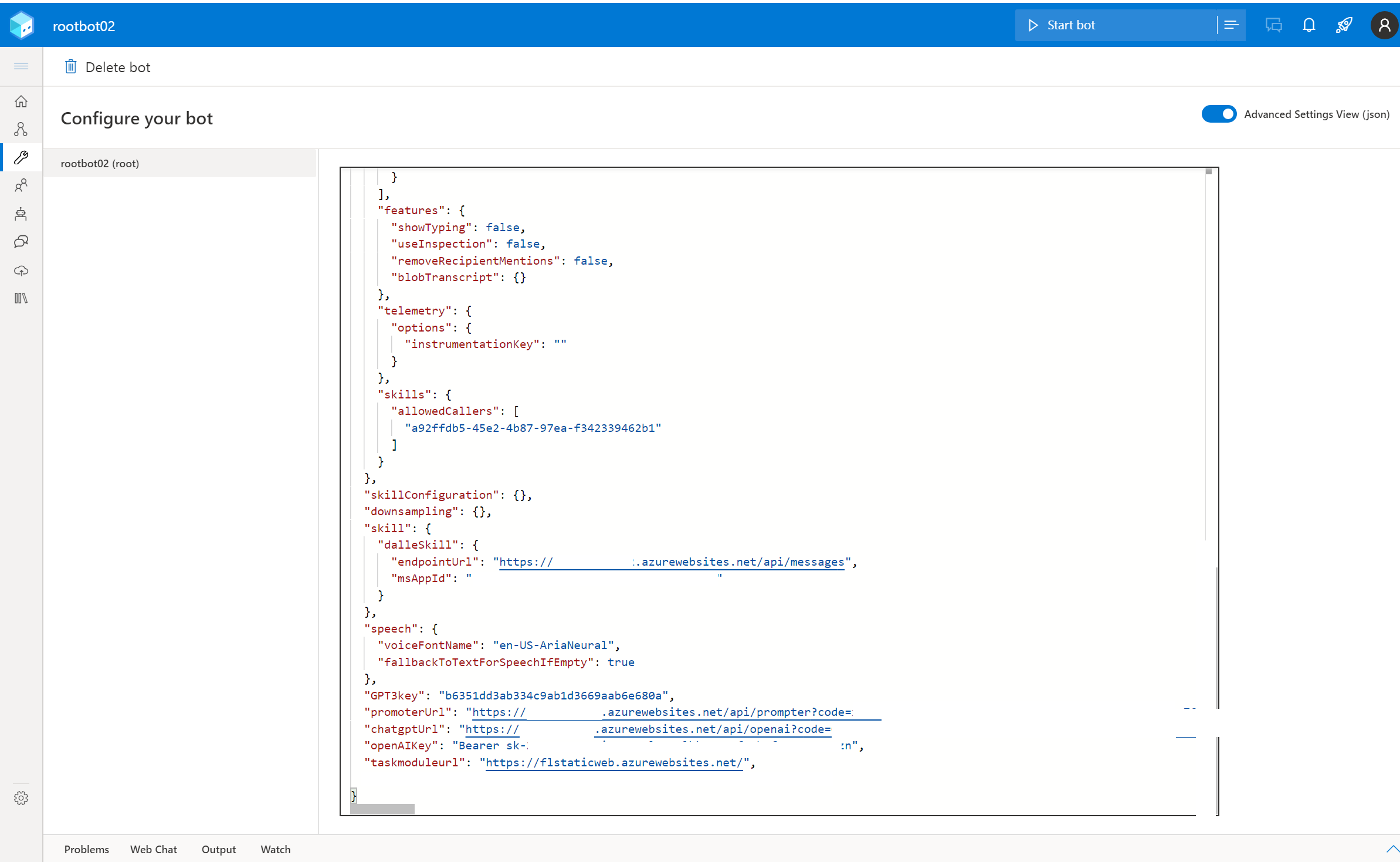Toggle Advanced Settings View json switch
1400x862 pixels.
coord(1219,114)
